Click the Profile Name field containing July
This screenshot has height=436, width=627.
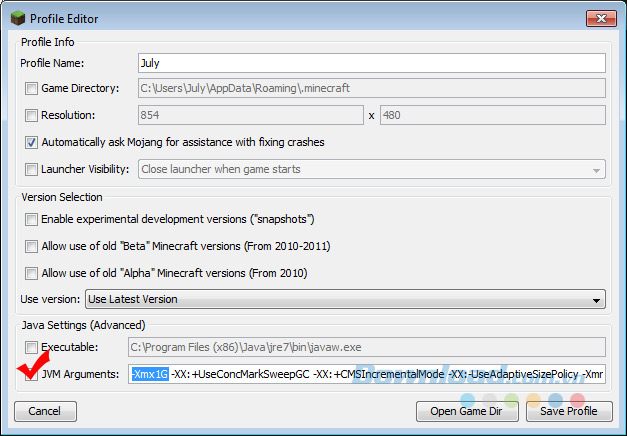(x=371, y=63)
